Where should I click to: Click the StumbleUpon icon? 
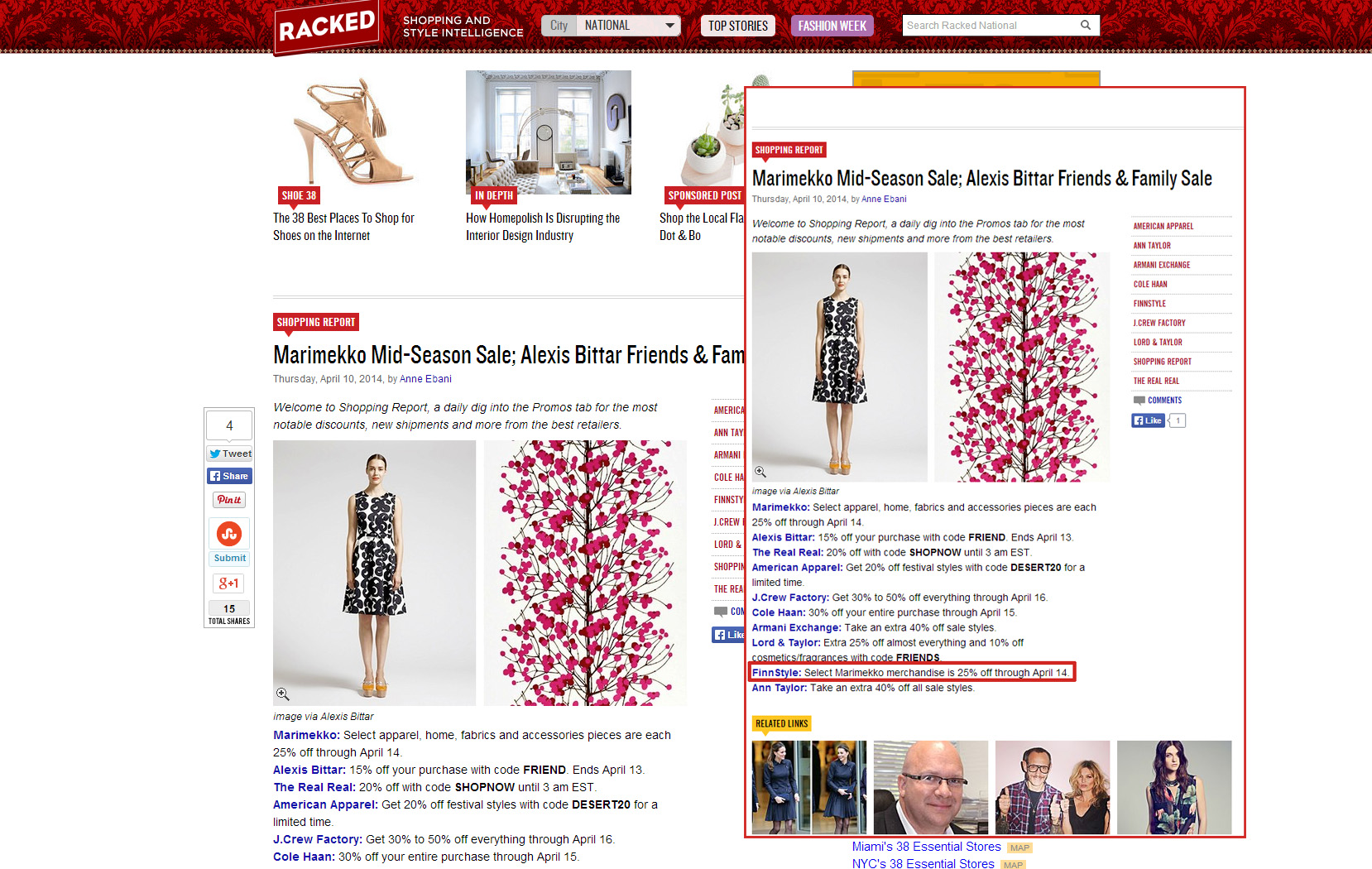[229, 534]
